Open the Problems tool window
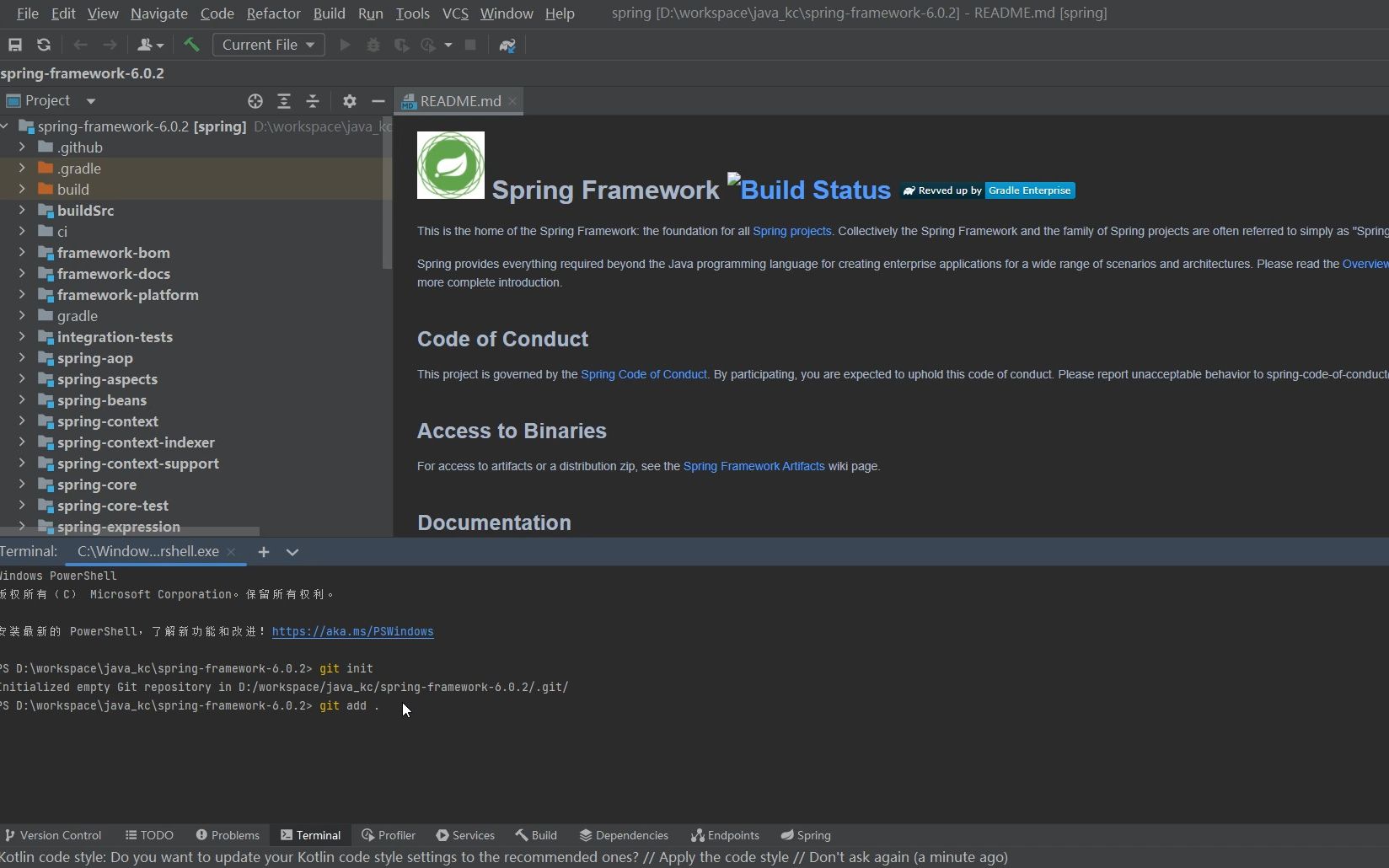 [x=228, y=835]
